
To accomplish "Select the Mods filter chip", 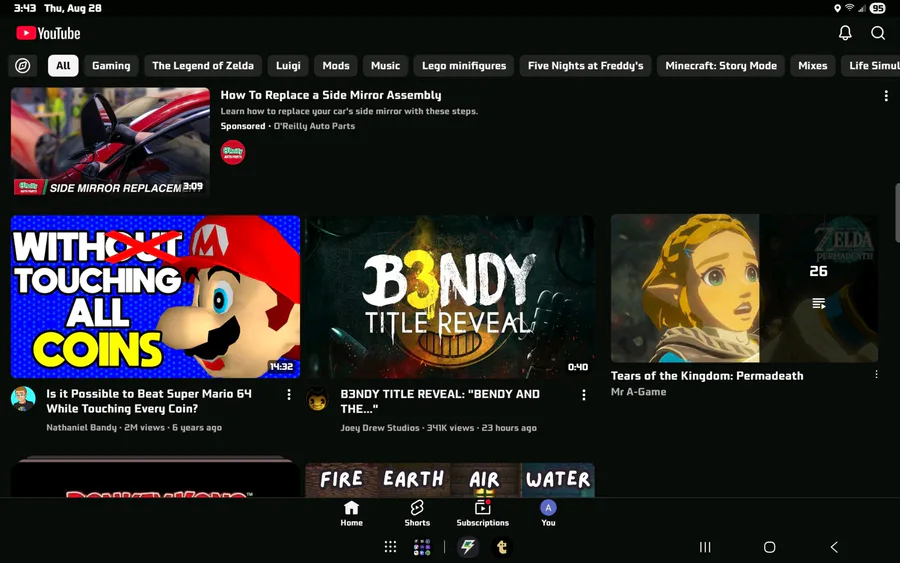I will pyautogui.click(x=336, y=65).
